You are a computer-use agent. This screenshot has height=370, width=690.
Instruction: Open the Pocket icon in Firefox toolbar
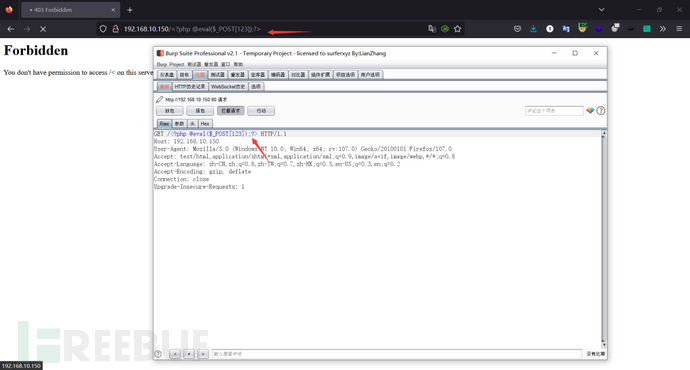518,29
